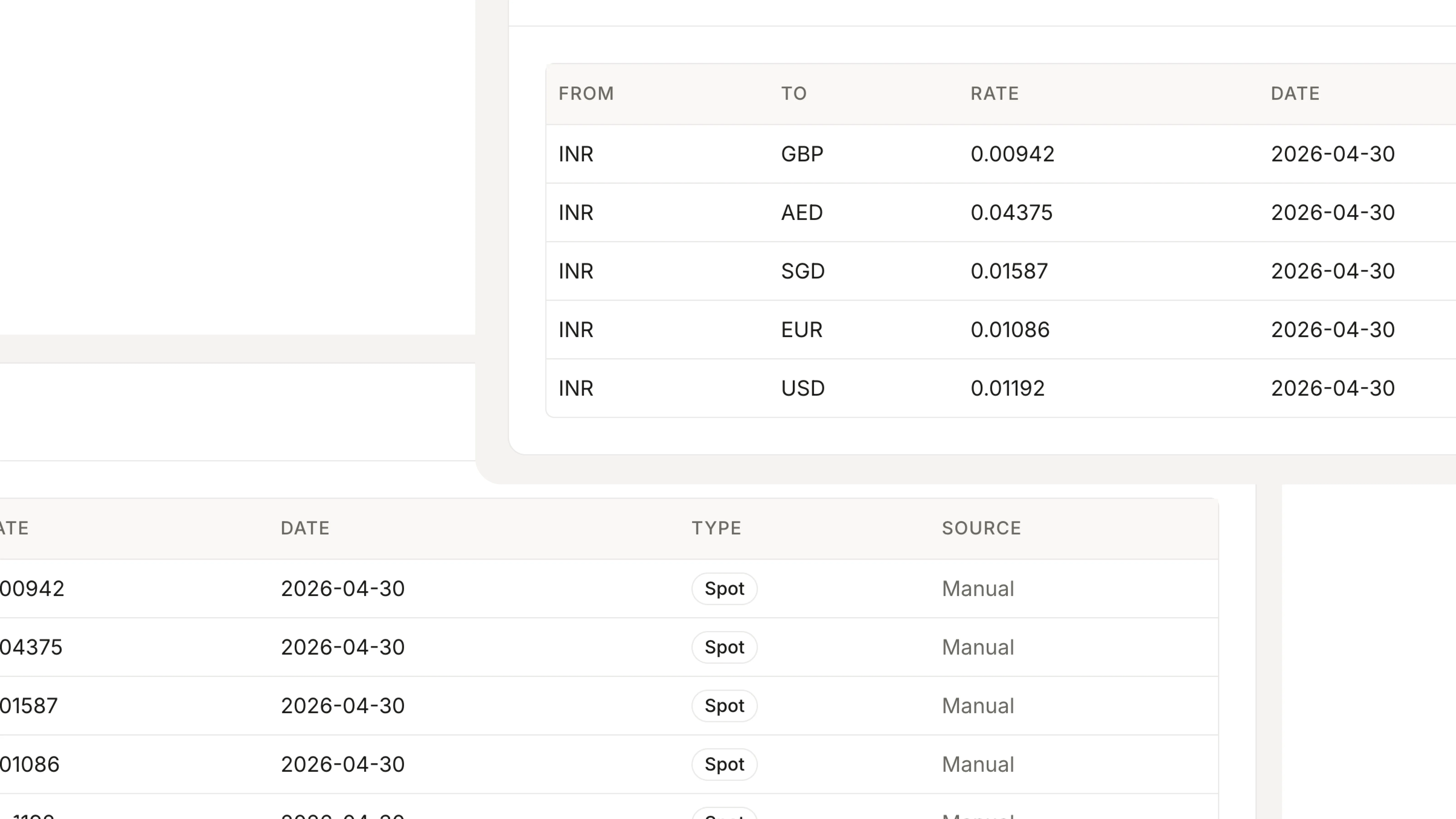Click the date in the Spot row ending 01086
This screenshot has width=1456, height=819.
tap(343, 764)
